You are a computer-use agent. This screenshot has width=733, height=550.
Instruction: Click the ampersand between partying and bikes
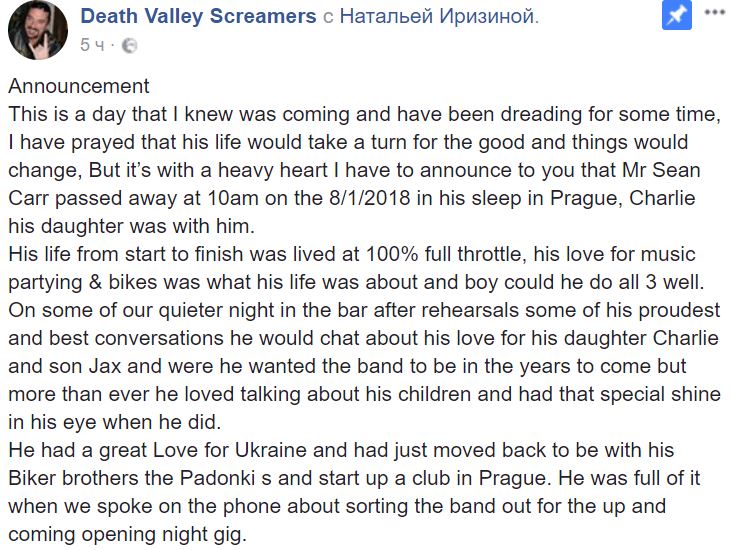pos(95,282)
